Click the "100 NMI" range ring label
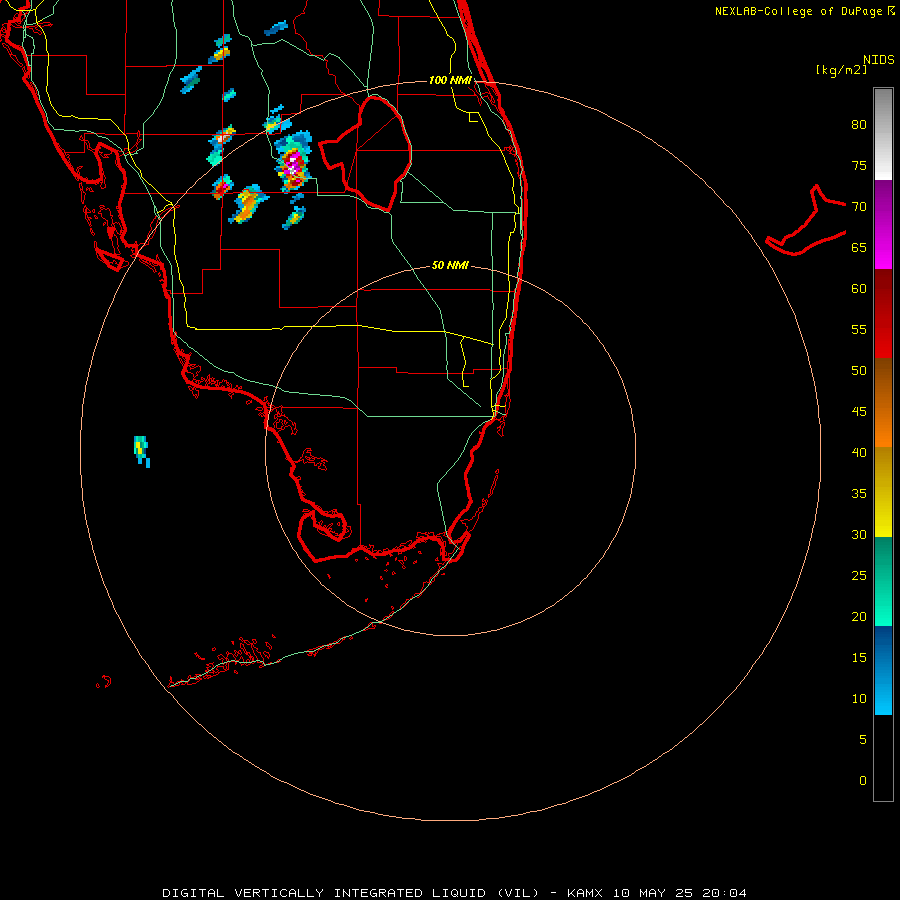 (450, 80)
